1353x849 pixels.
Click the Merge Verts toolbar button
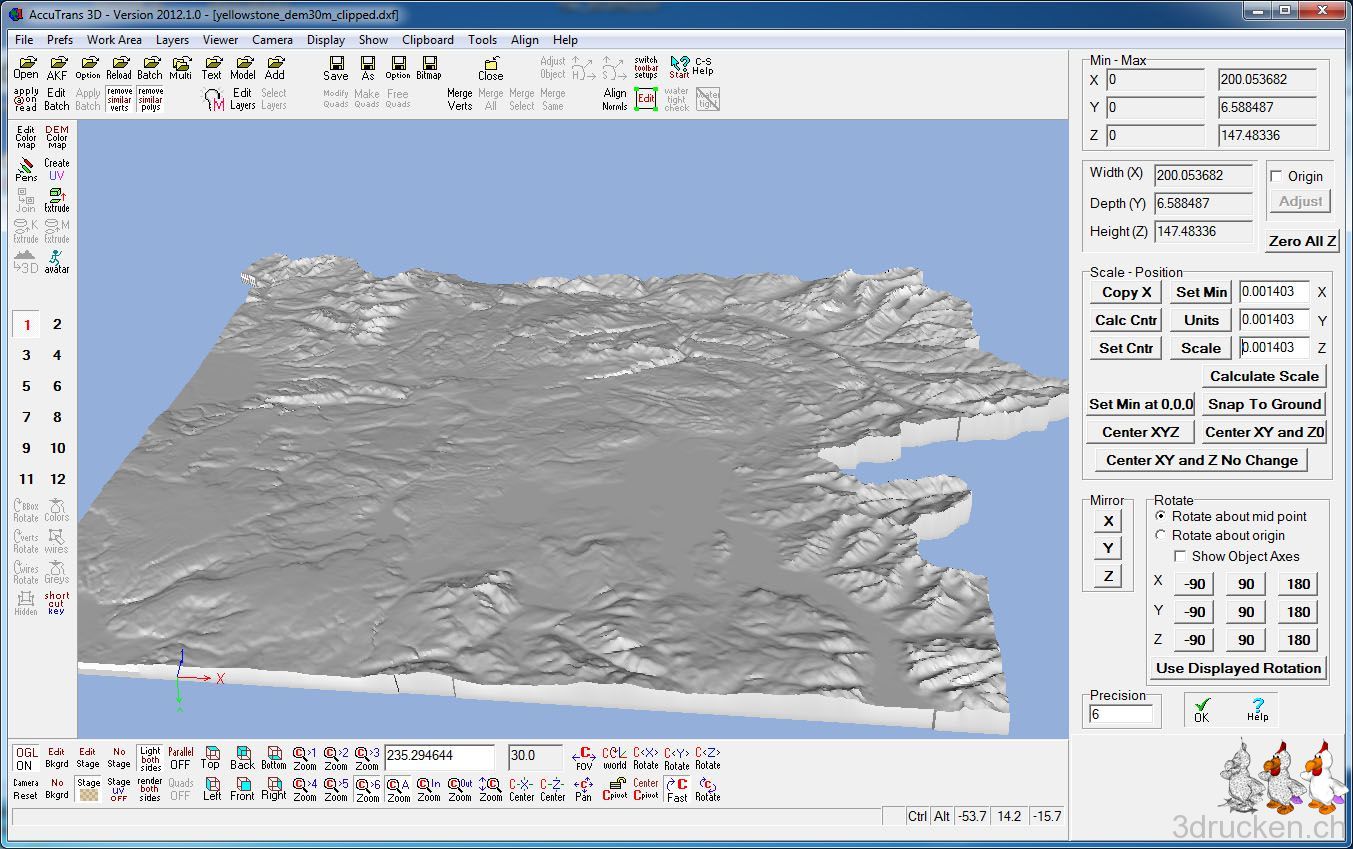tap(459, 99)
